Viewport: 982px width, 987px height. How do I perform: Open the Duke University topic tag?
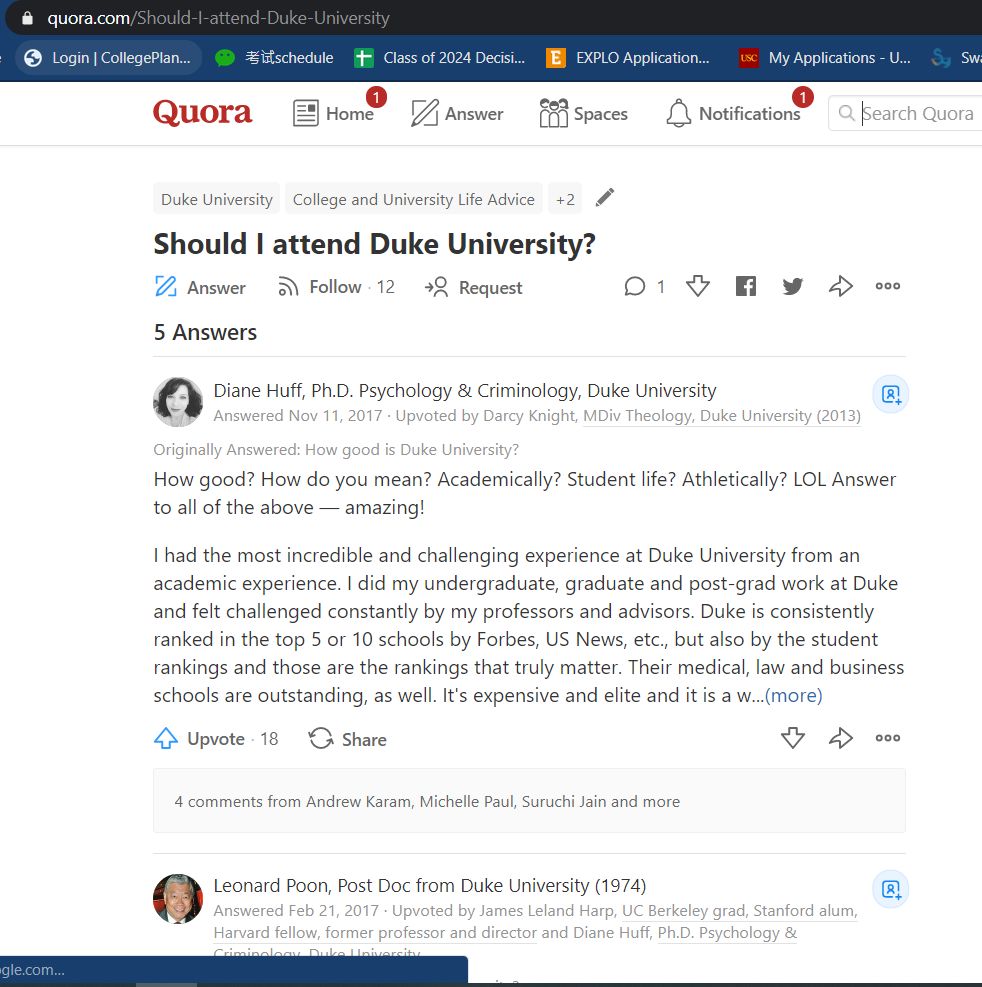[217, 199]
